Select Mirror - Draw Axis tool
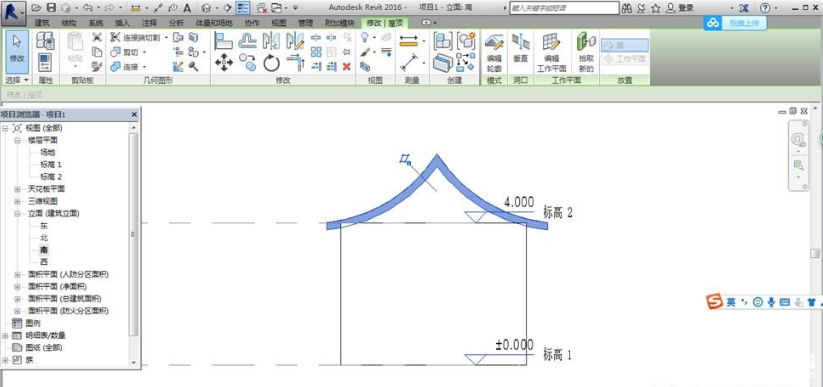Screen dimensions: 823x387 coord(295,40)
